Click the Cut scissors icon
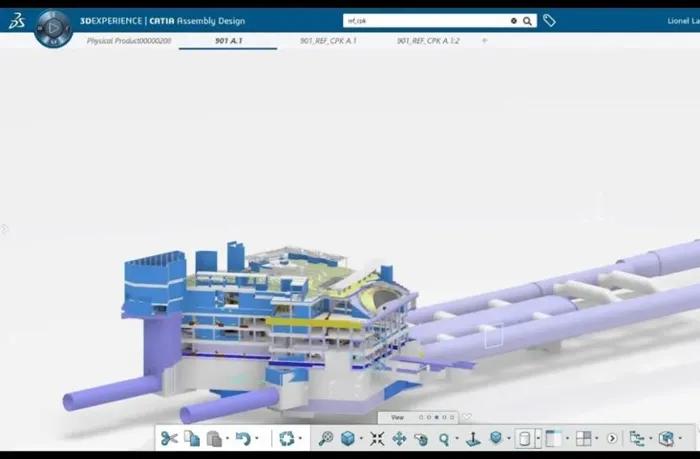 point(169,438)
